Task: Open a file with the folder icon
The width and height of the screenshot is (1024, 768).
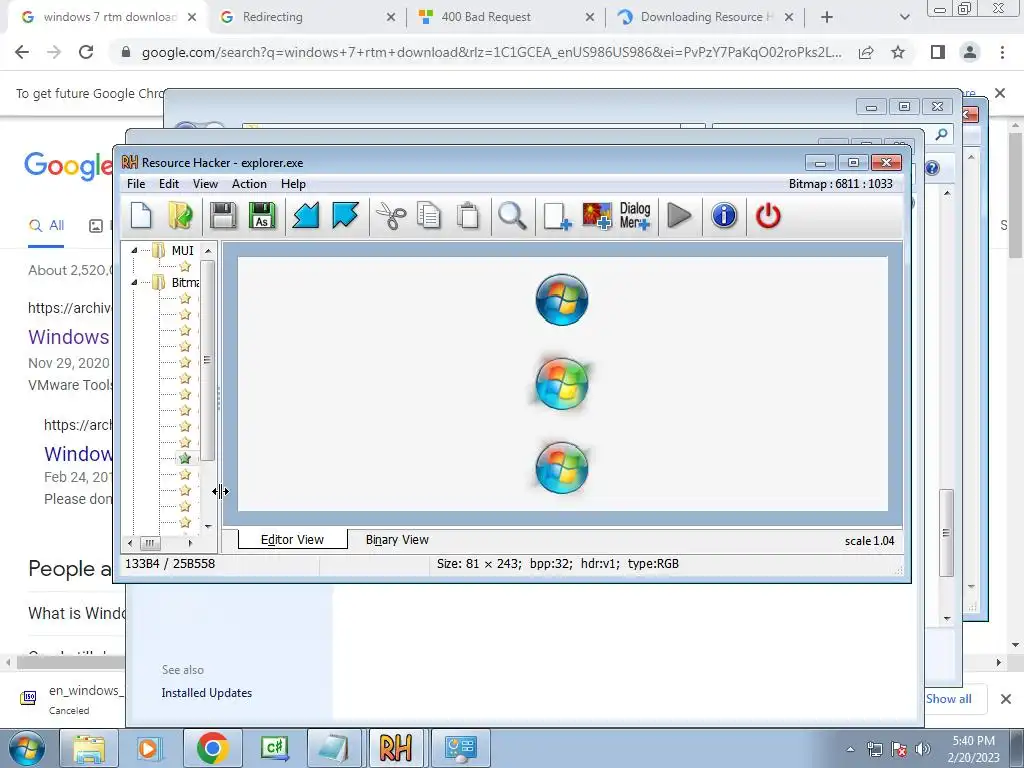Action: click(180, 216)
